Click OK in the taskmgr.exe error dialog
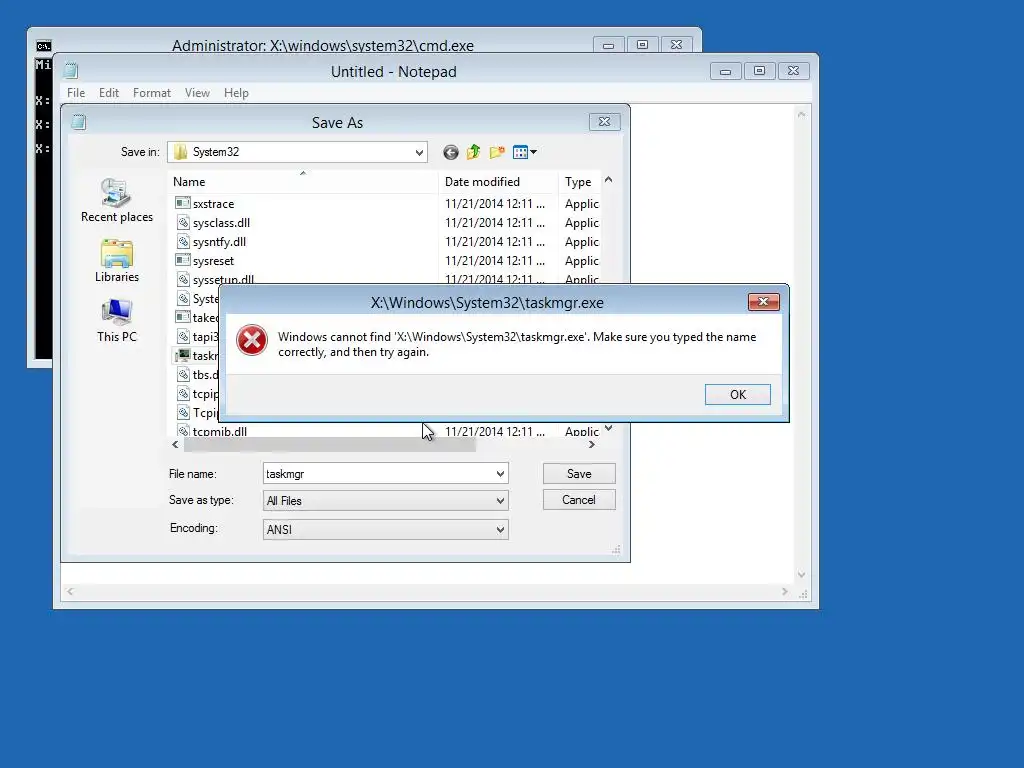The image size is (1024, 768). [737, 394]
